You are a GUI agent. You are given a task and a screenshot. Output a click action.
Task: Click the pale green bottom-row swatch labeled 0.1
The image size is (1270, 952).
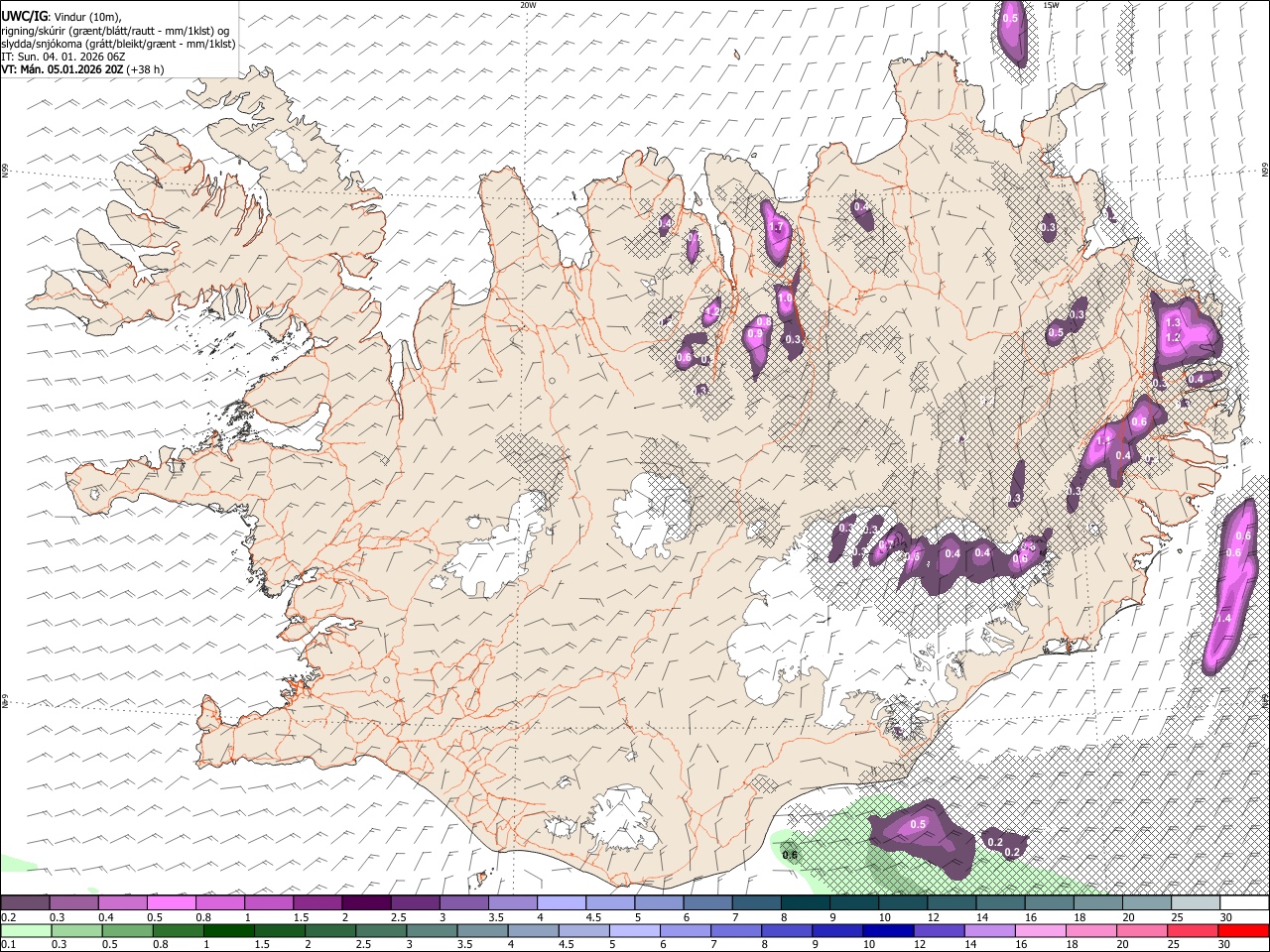click(x=25, y=931)
